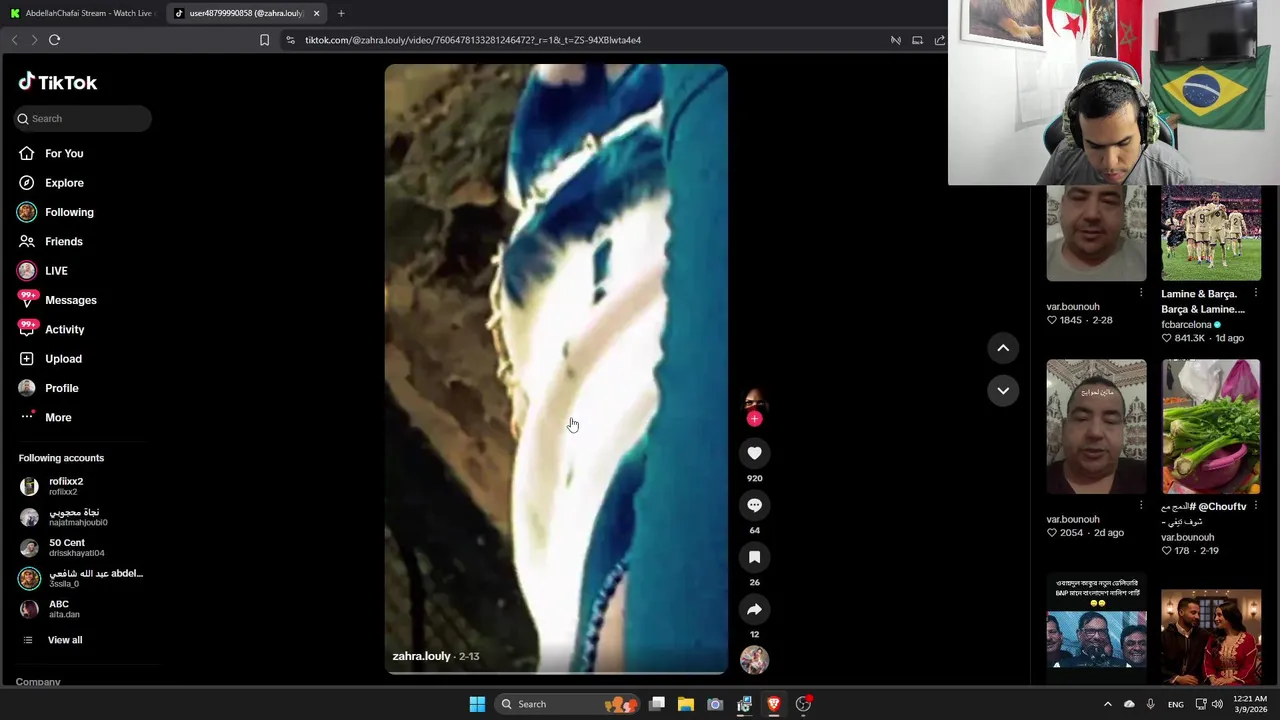Viewport: 1280px width, 720px height.
Task: Share the video with the arrow icon
Action: pos(754,609)
